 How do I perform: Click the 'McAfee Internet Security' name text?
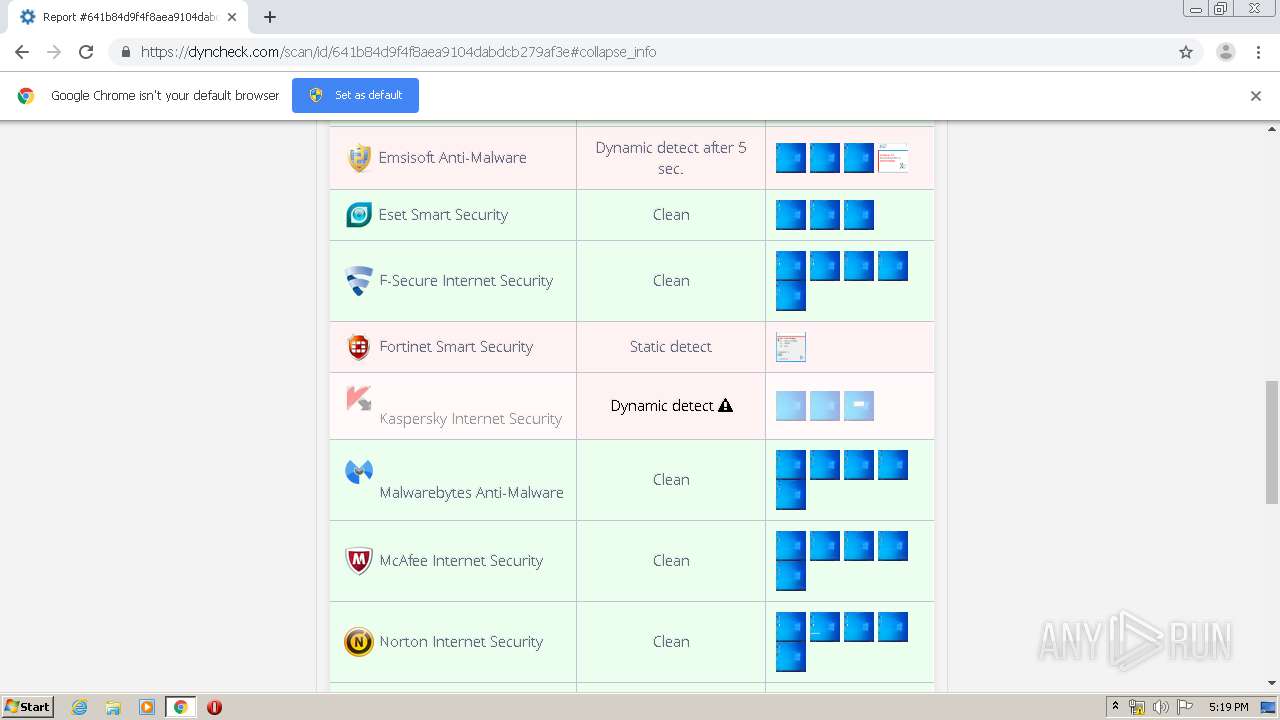461,561
